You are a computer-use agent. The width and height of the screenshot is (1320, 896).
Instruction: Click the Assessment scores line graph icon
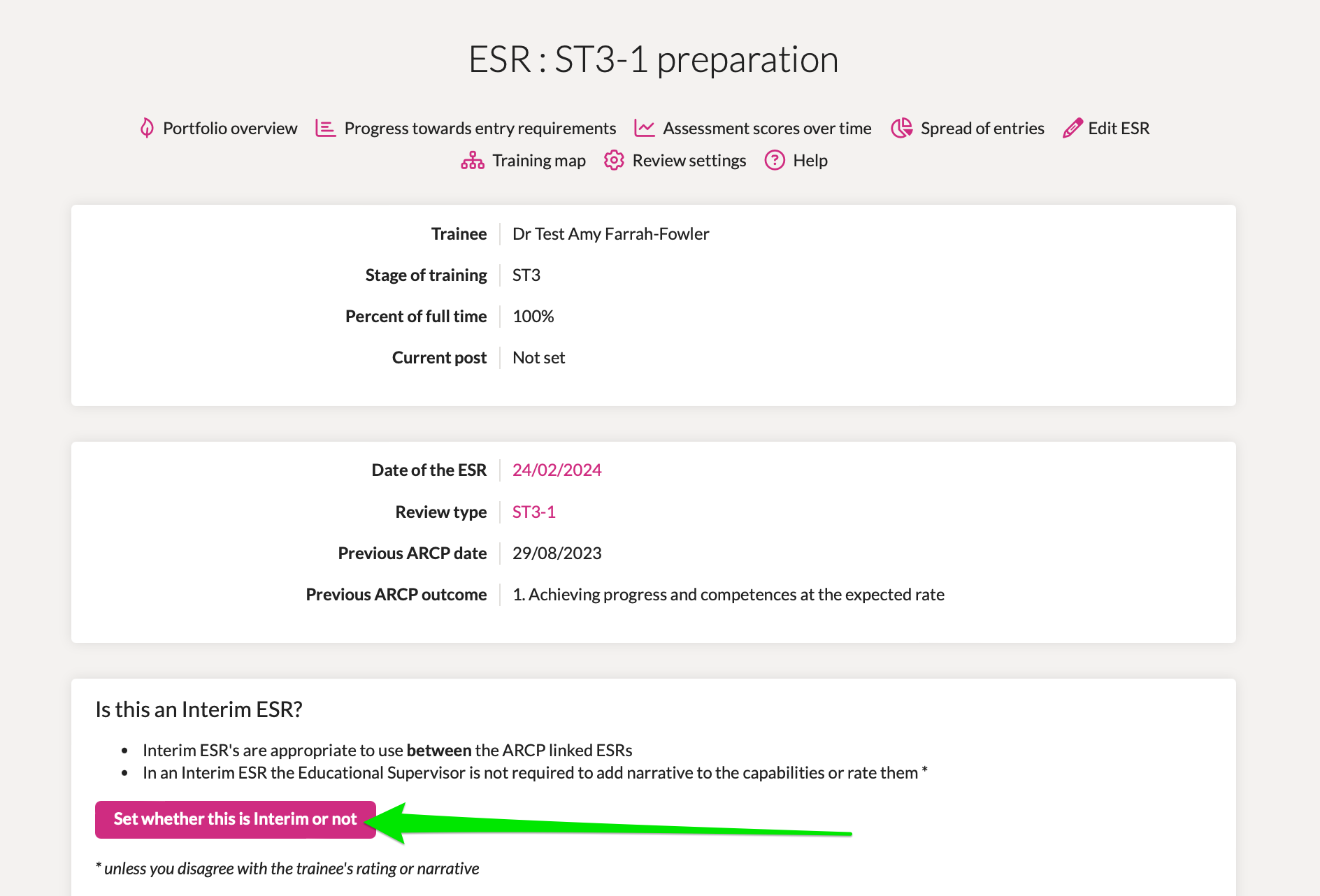coord(644,128)
